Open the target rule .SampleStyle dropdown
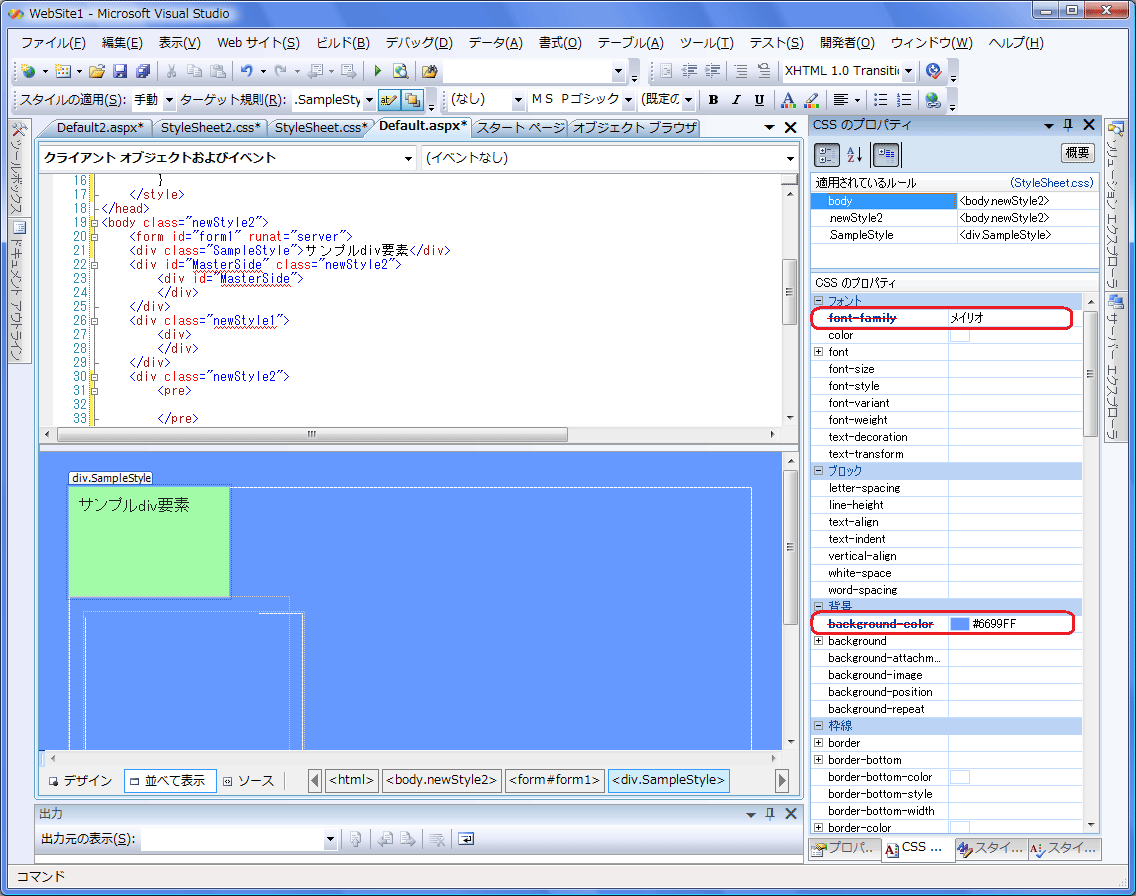 pyautogui.click(x=369, y=100)
